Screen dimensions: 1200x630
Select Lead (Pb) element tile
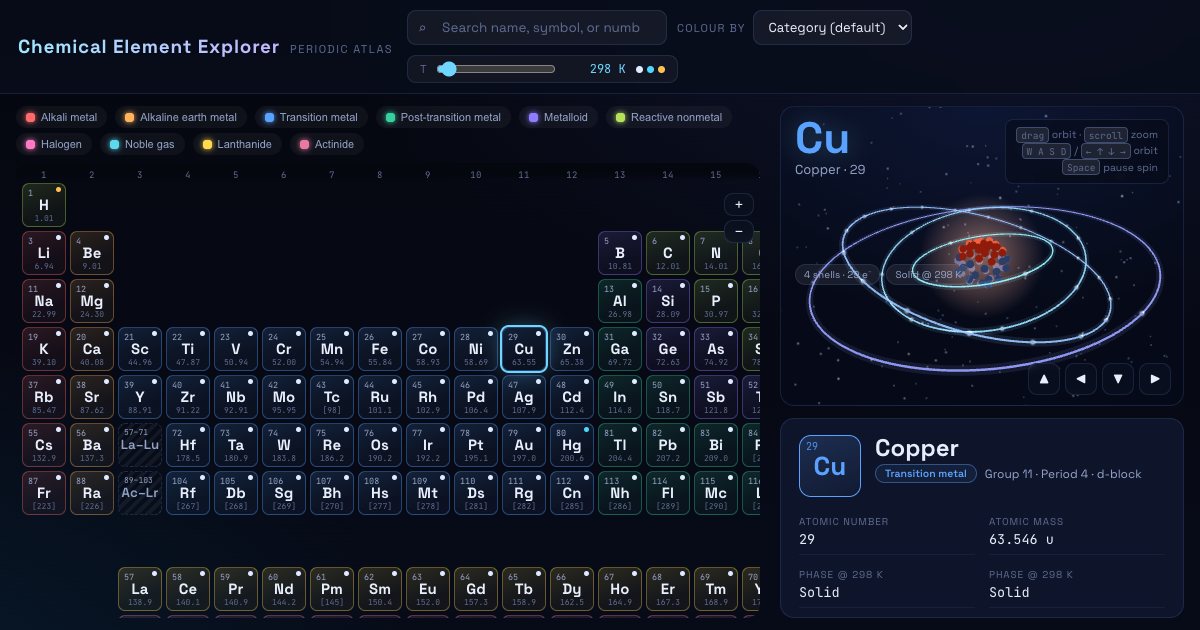point(668,445)
